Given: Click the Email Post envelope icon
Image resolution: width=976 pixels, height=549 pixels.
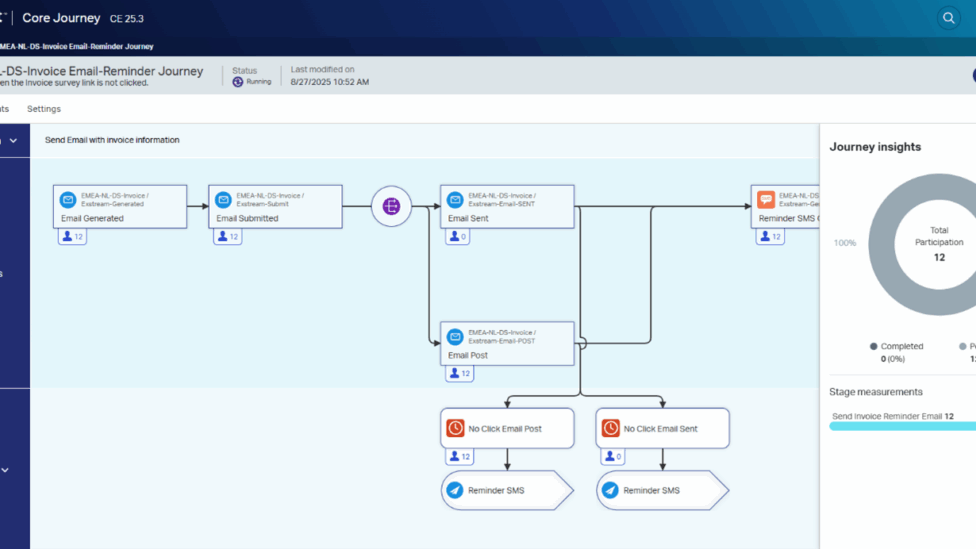Looking at the screenshot, I should coord(455,337).
